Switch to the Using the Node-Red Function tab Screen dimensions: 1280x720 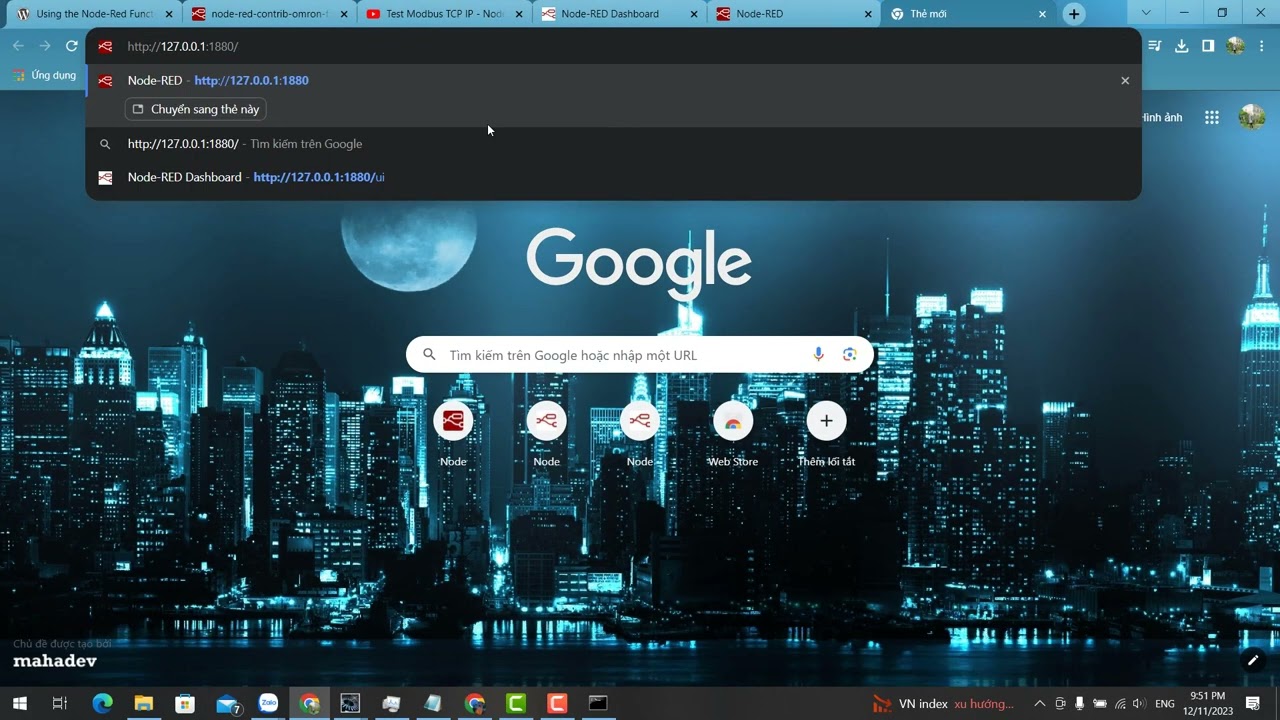pyautogui.click(x=95, y=14)
